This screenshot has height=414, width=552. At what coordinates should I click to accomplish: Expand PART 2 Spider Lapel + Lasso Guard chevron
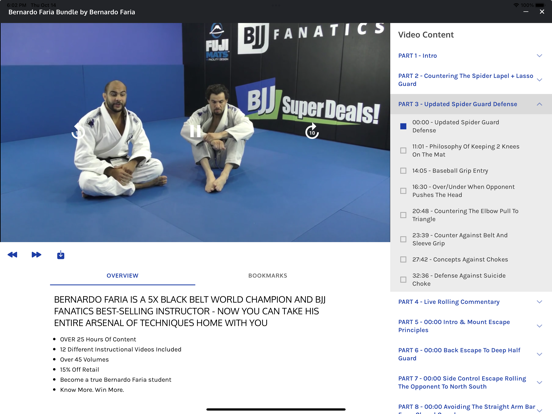[539, 80]
